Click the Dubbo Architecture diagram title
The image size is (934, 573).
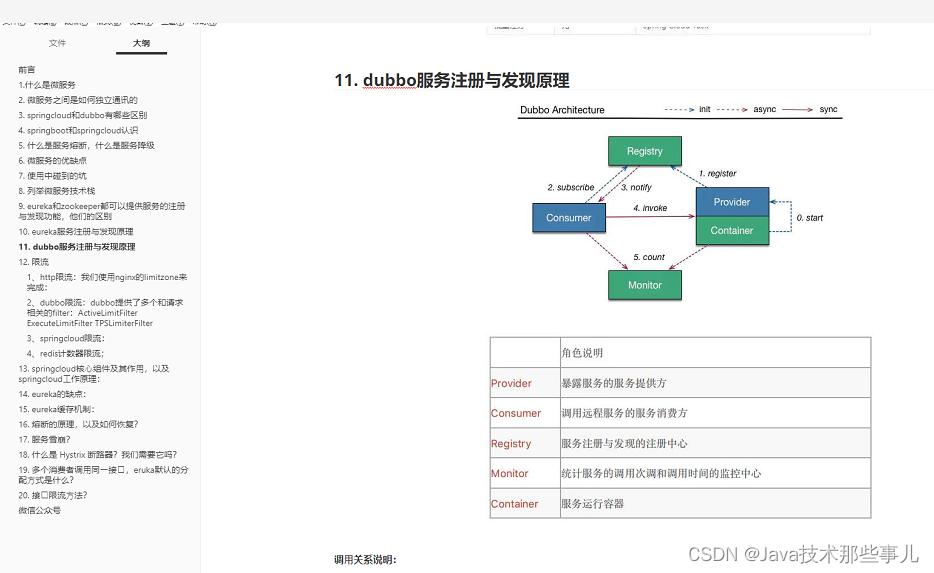pos(562,110)
